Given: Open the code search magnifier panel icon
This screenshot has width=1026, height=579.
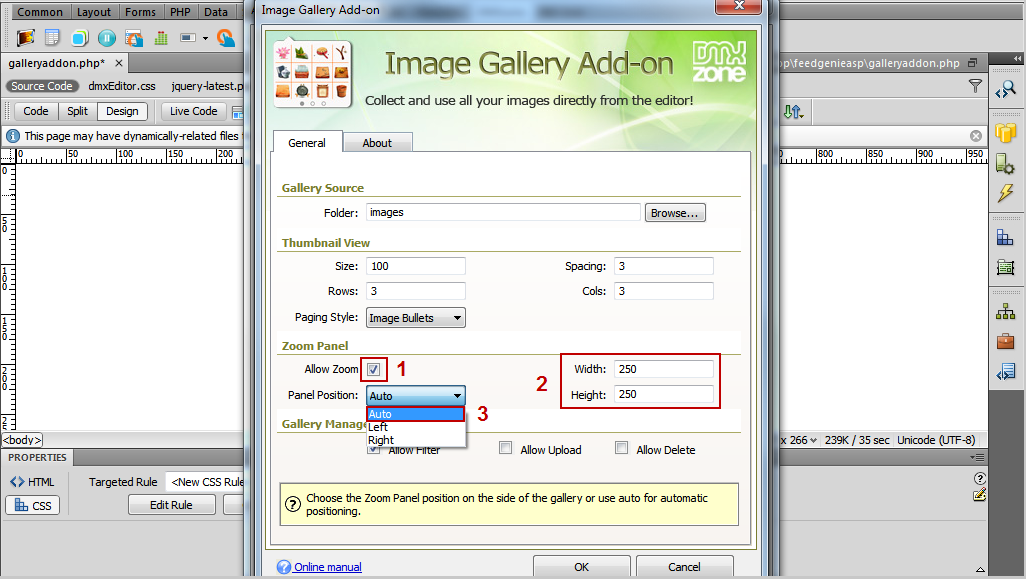Looking at the screenshot, I should (x=1006, y=90).
